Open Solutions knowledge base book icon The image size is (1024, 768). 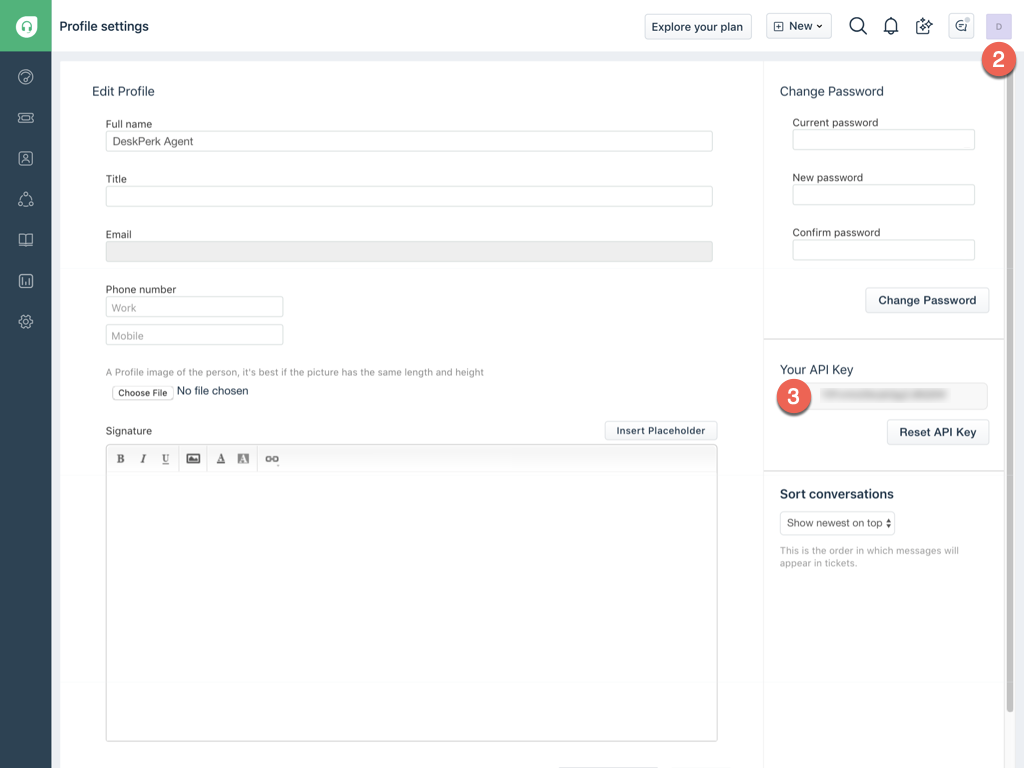26,240
